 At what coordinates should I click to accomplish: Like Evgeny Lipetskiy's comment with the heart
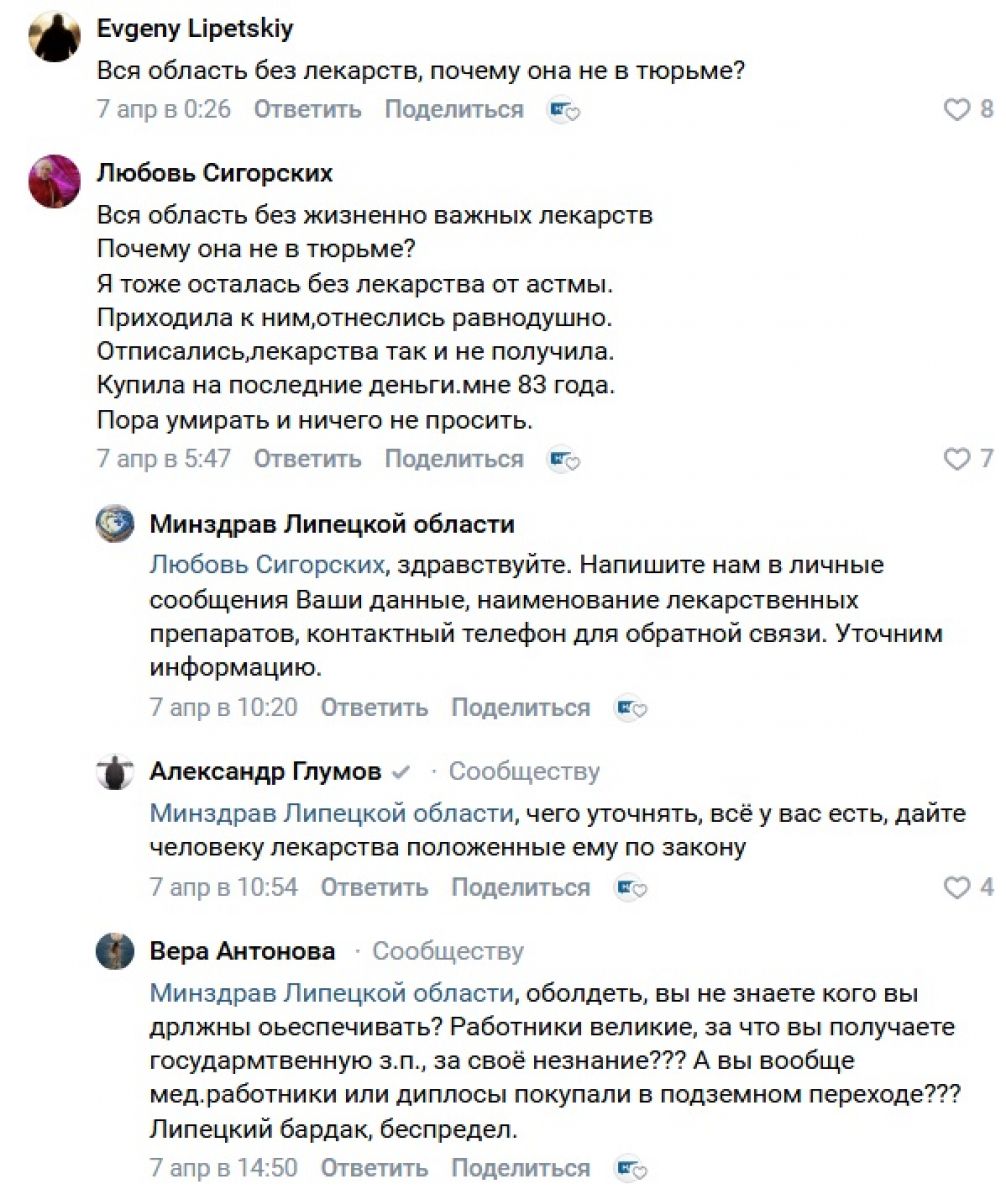tap(957, 109)
